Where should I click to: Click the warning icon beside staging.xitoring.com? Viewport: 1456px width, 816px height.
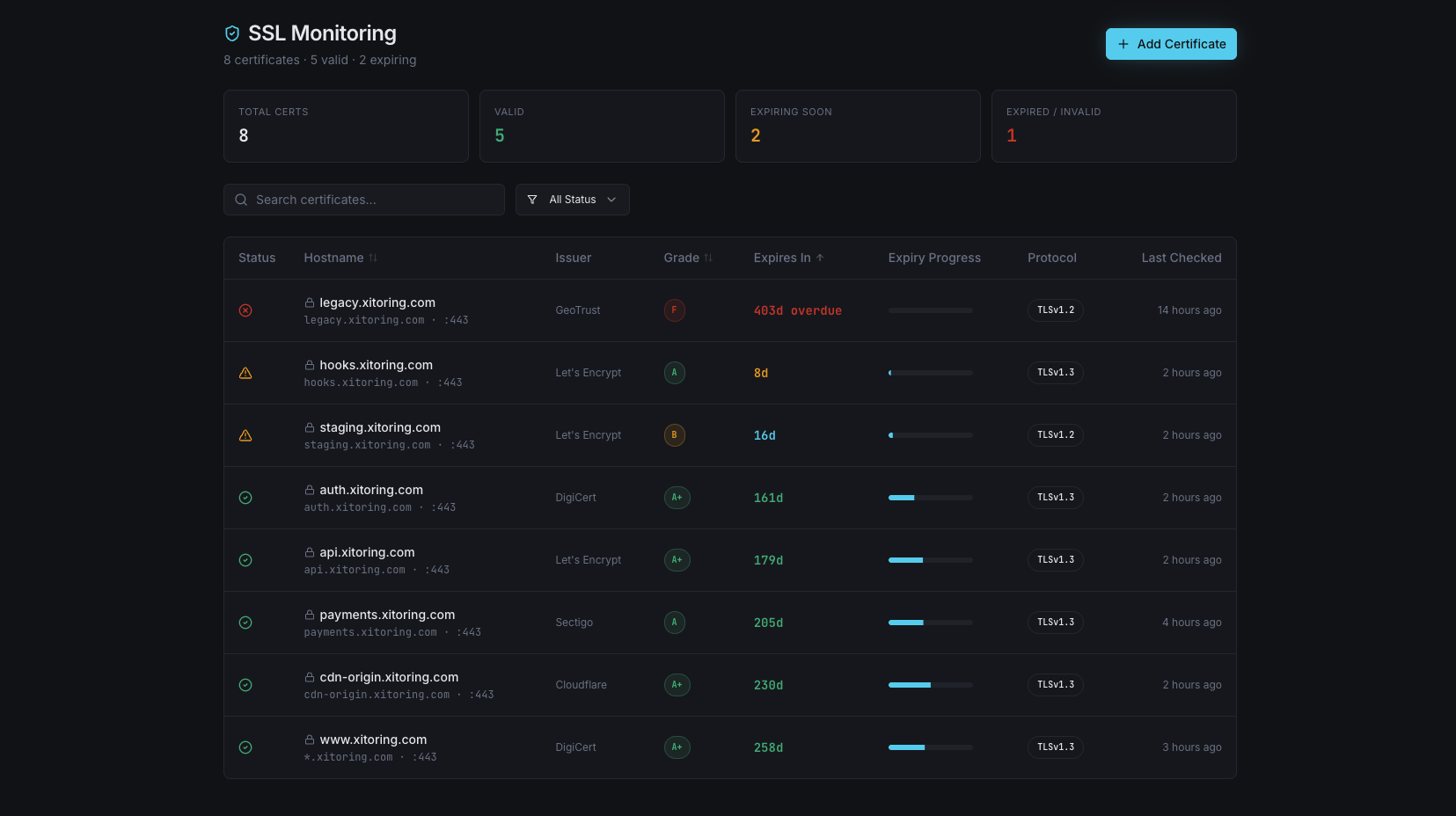point(245,435)
